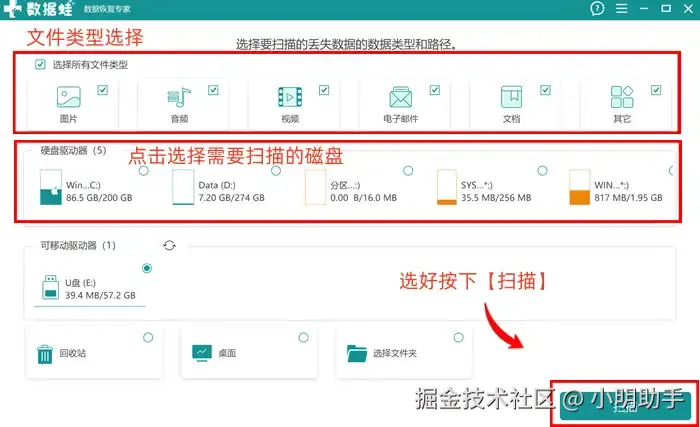This screenshot has width=700, height=427.
Task: Select the 文档 document type icon
Action: pyautogui.click(x=511, y=97)
